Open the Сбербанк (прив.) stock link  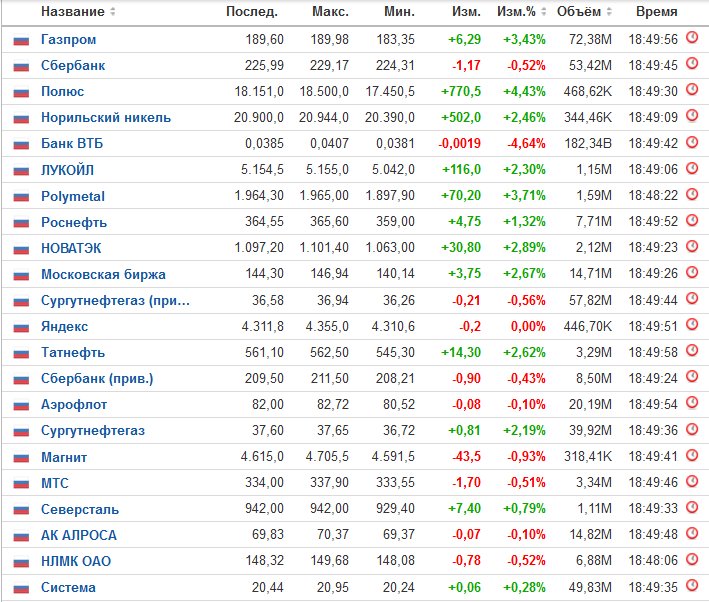[x=97, y=379]
